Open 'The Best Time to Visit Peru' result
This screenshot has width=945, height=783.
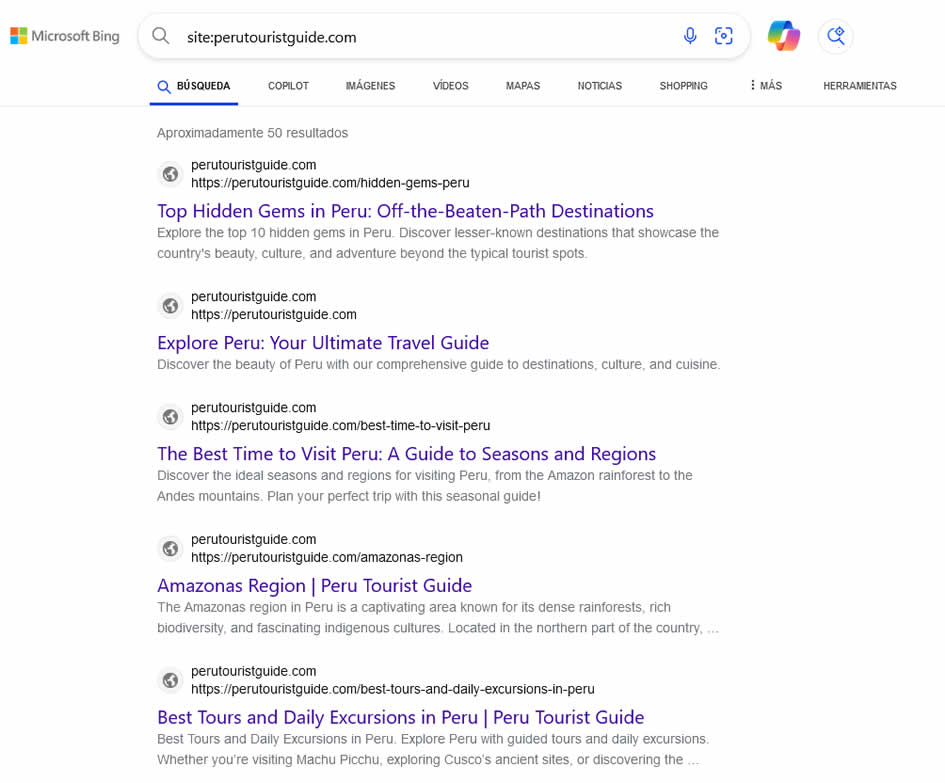406,453
